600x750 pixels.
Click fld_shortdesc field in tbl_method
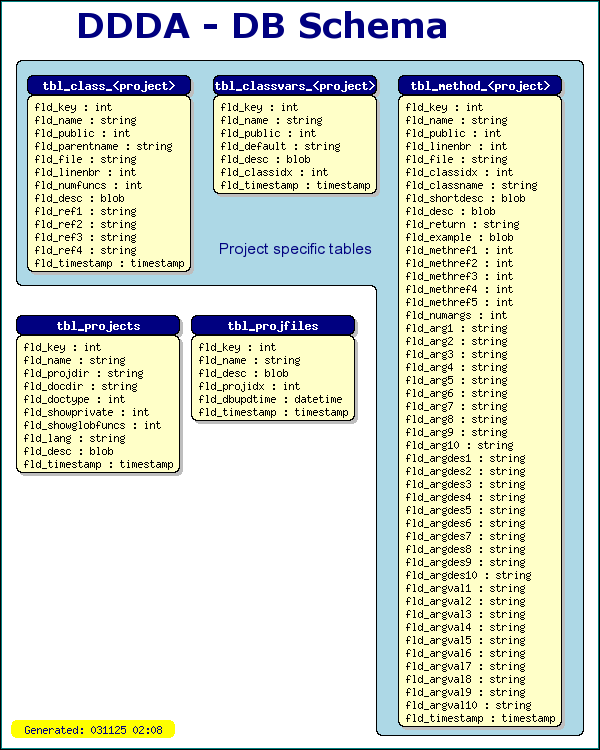(x=466, y=198)
